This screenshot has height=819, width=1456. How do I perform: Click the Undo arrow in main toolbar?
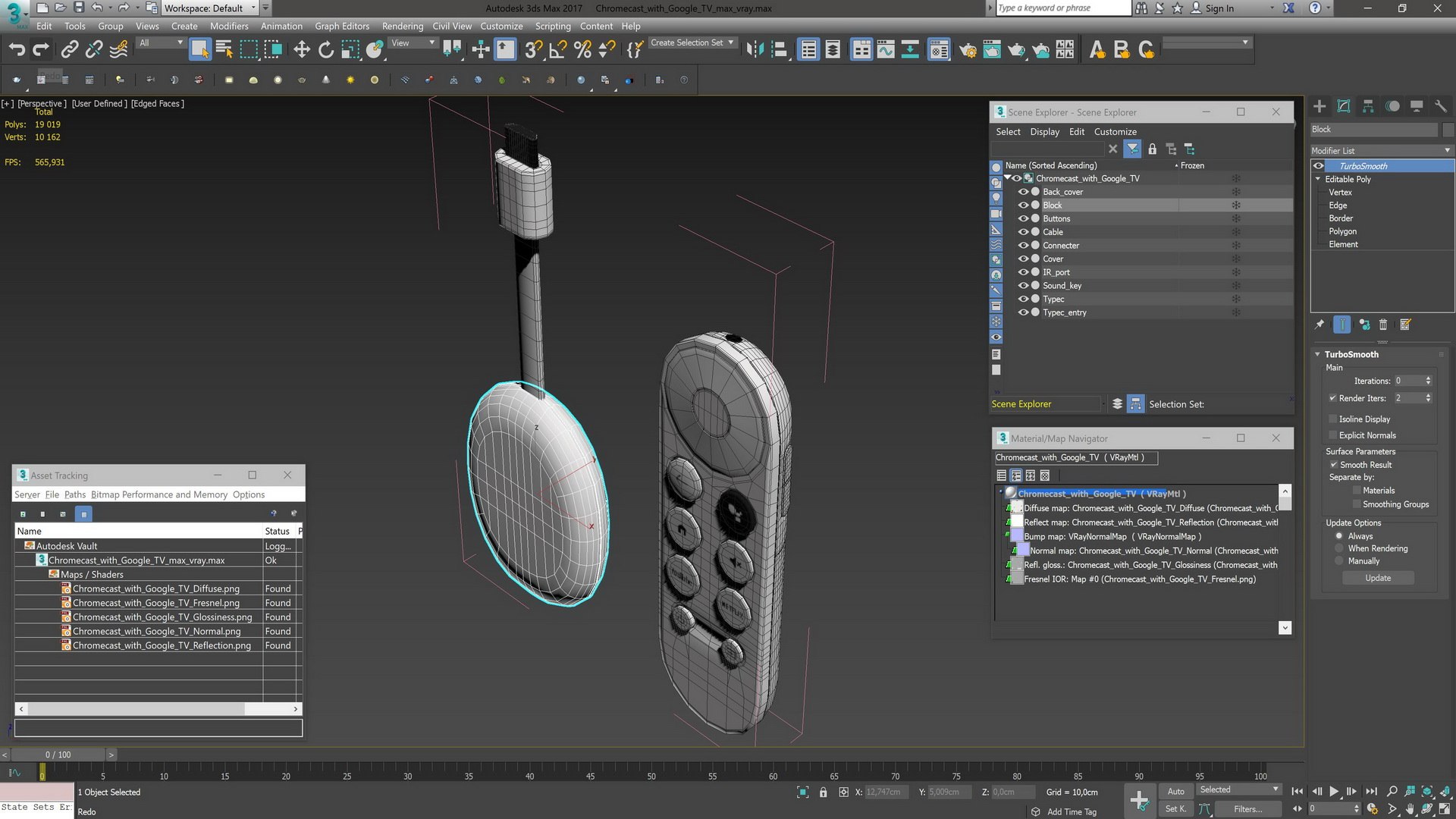(x=17, y=50)
